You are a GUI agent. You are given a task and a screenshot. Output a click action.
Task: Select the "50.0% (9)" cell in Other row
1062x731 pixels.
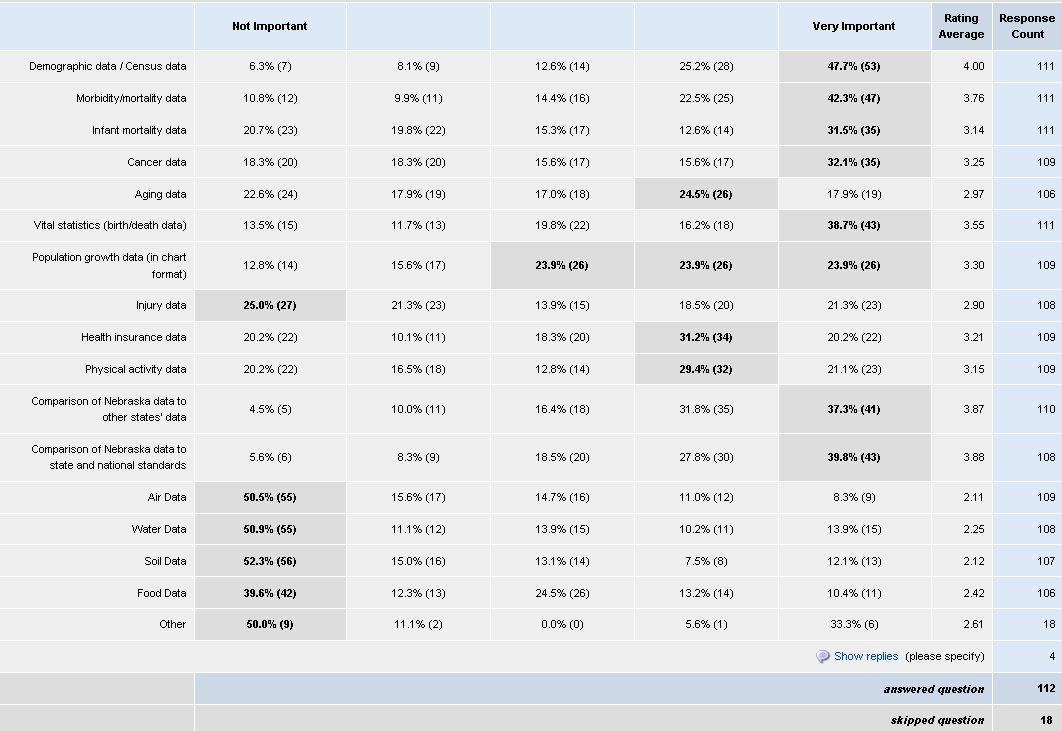(270, 624)
